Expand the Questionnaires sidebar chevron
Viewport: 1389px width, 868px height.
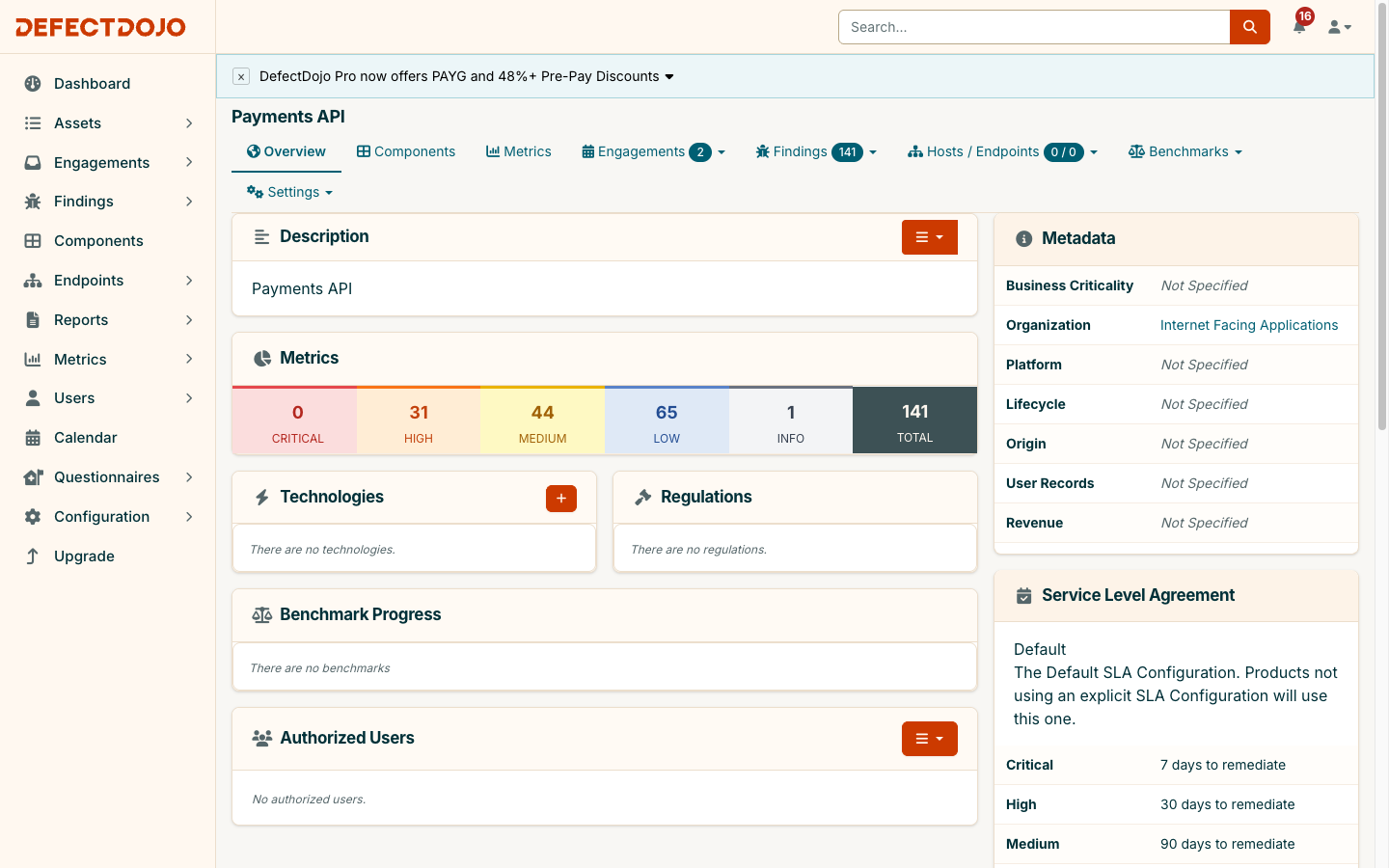[189, 477]
